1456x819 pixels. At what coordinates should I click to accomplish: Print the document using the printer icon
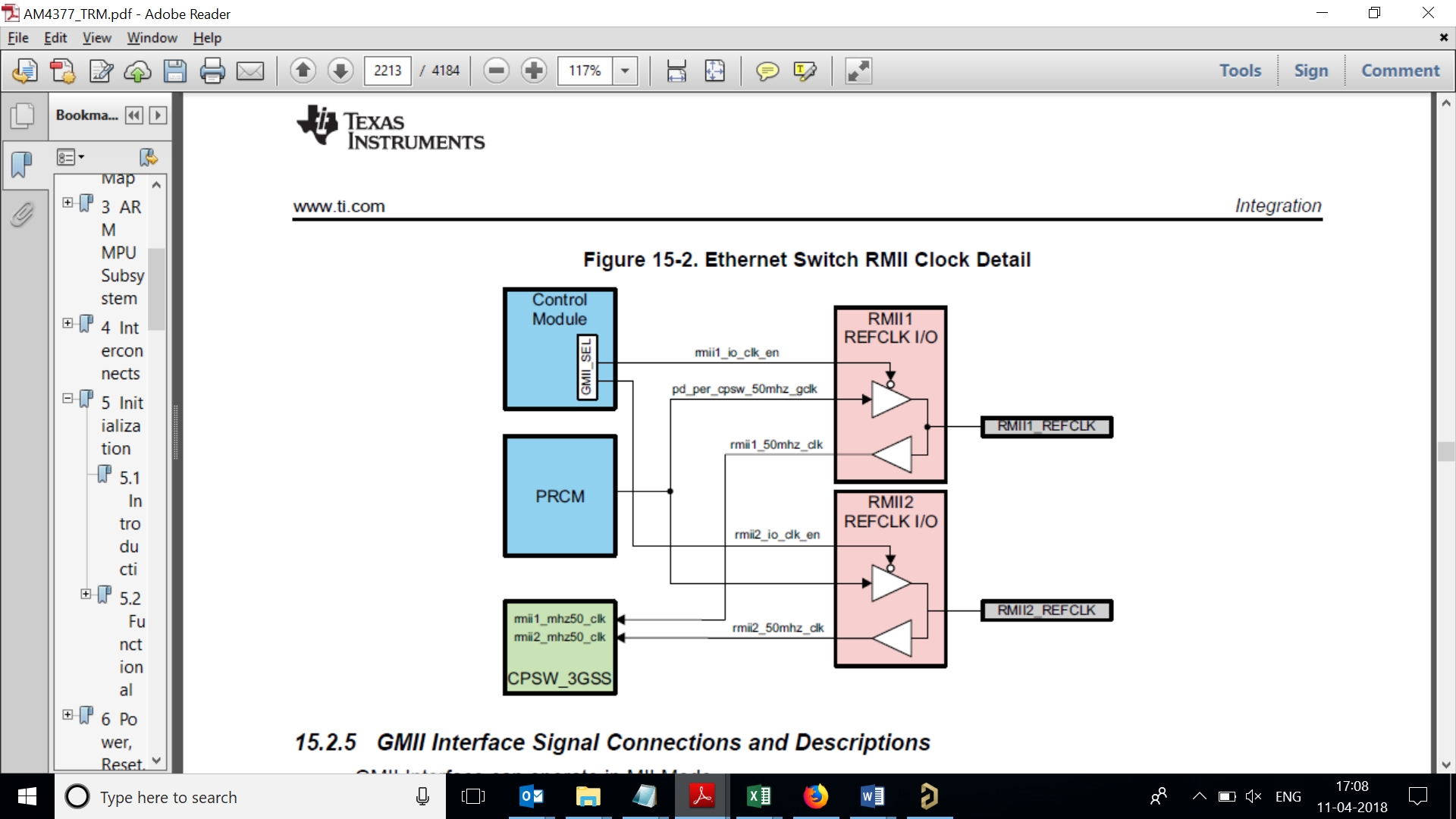tap(212, 71)
